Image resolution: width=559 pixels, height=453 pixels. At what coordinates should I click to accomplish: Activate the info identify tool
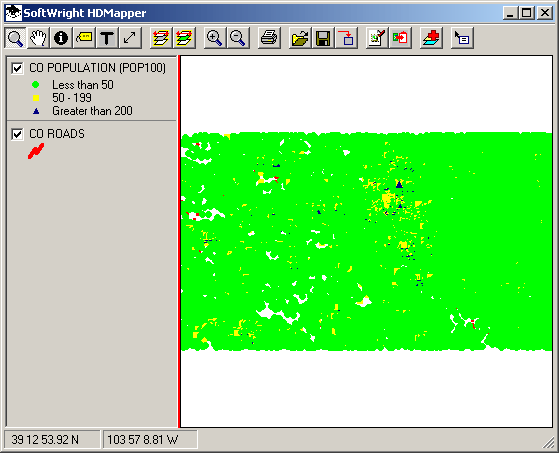[61, 38]
